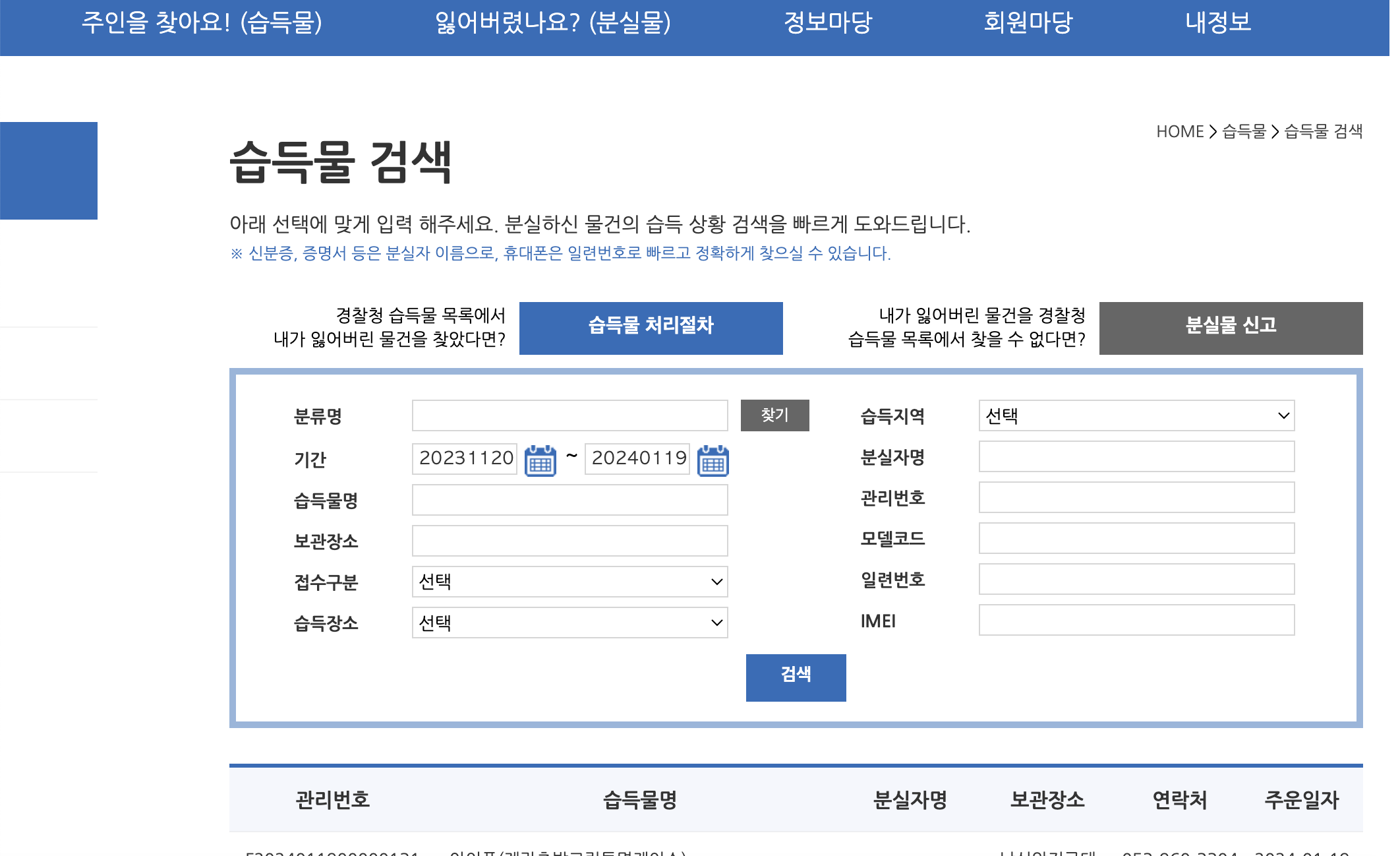Expand the 습득장소 dropdown
The image size is (1400, 856).
coord(569,623)
